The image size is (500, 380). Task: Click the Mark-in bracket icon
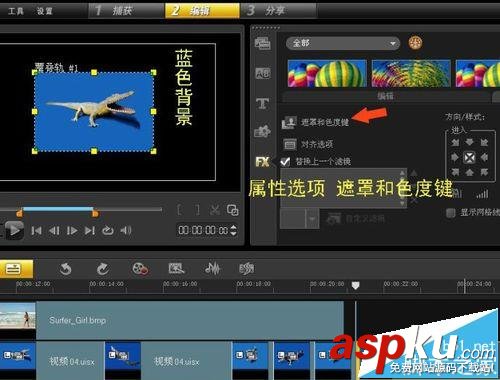[x=179, y=210]
